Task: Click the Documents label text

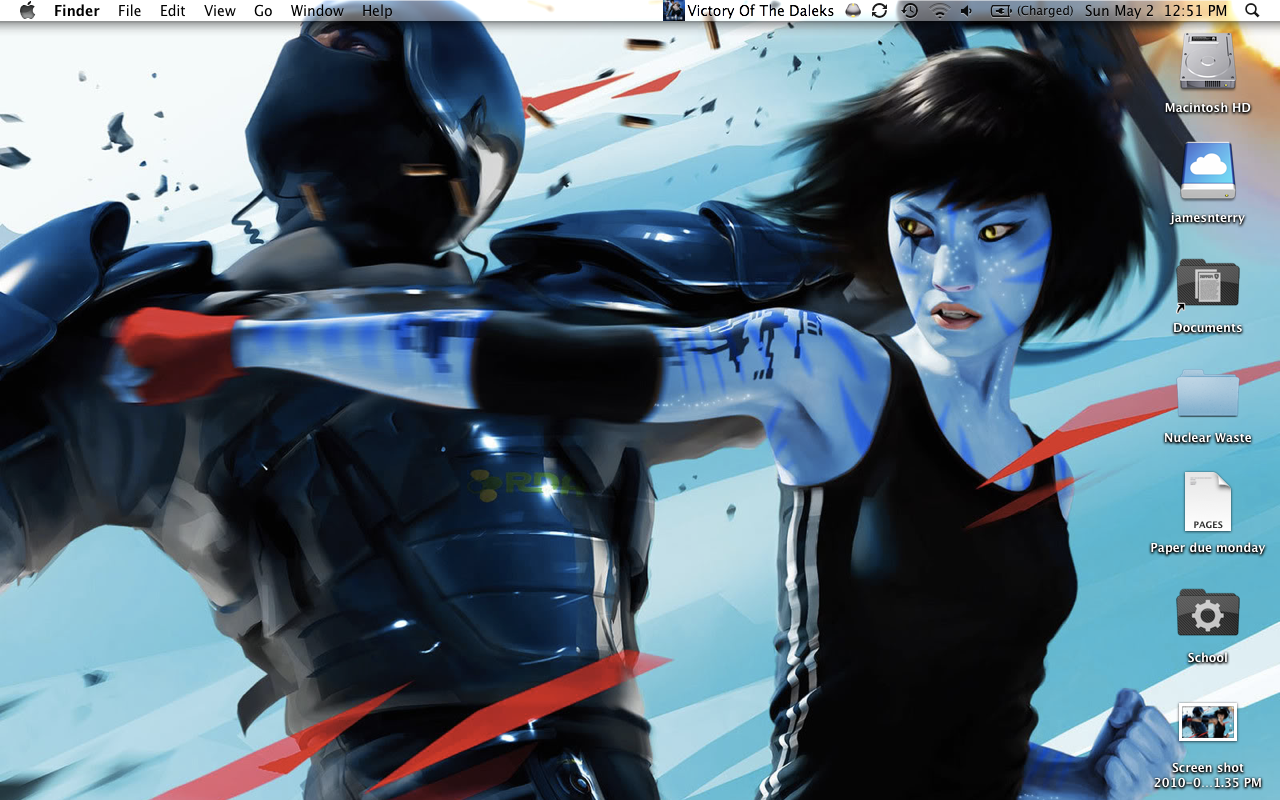Action: (1208, 328)
